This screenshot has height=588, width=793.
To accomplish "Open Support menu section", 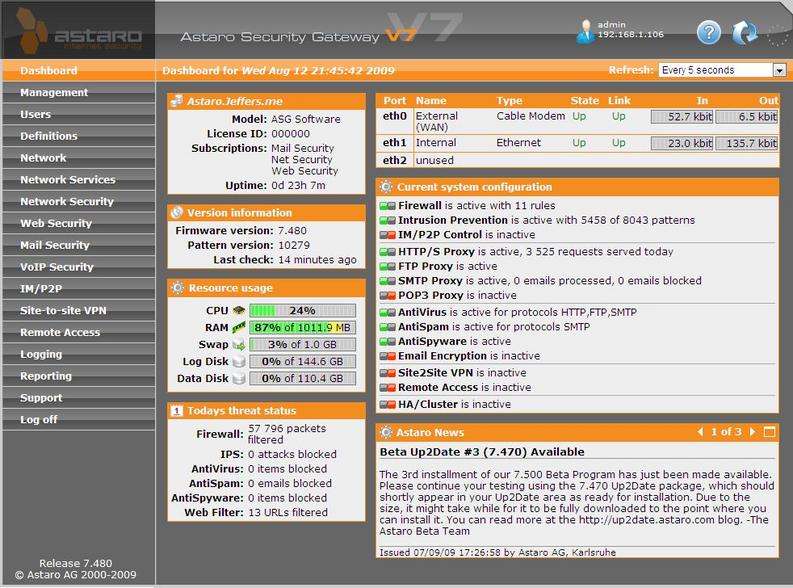I will 78,397.
